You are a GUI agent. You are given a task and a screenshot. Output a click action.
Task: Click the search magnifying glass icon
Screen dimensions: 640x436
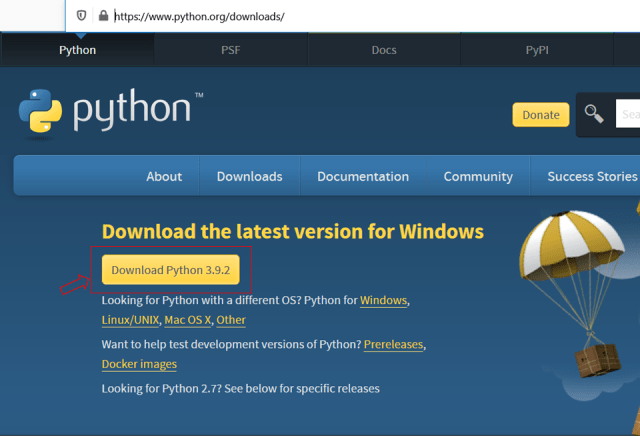click(595, 114)
